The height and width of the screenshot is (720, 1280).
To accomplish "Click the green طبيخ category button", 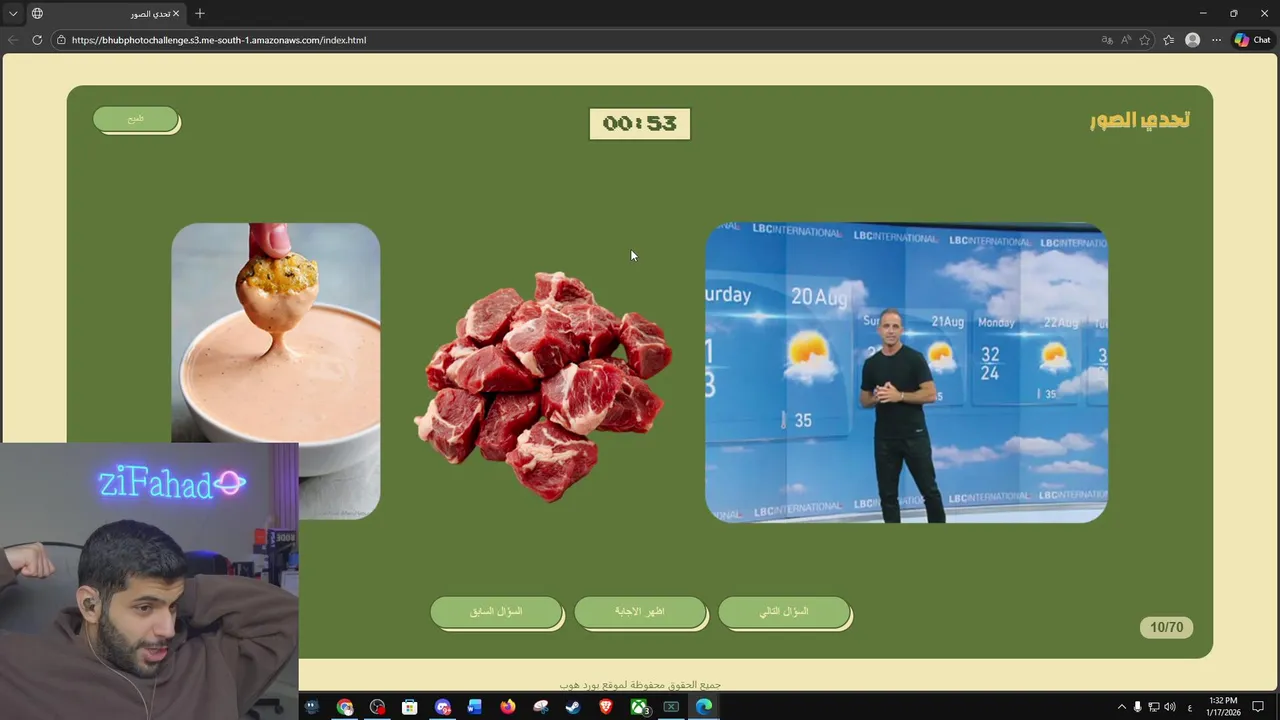I will click(x=136, y=119).
